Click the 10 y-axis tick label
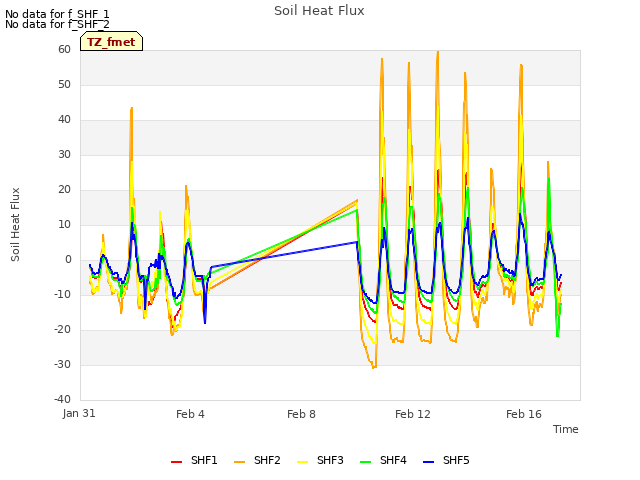 coord(64,224)
